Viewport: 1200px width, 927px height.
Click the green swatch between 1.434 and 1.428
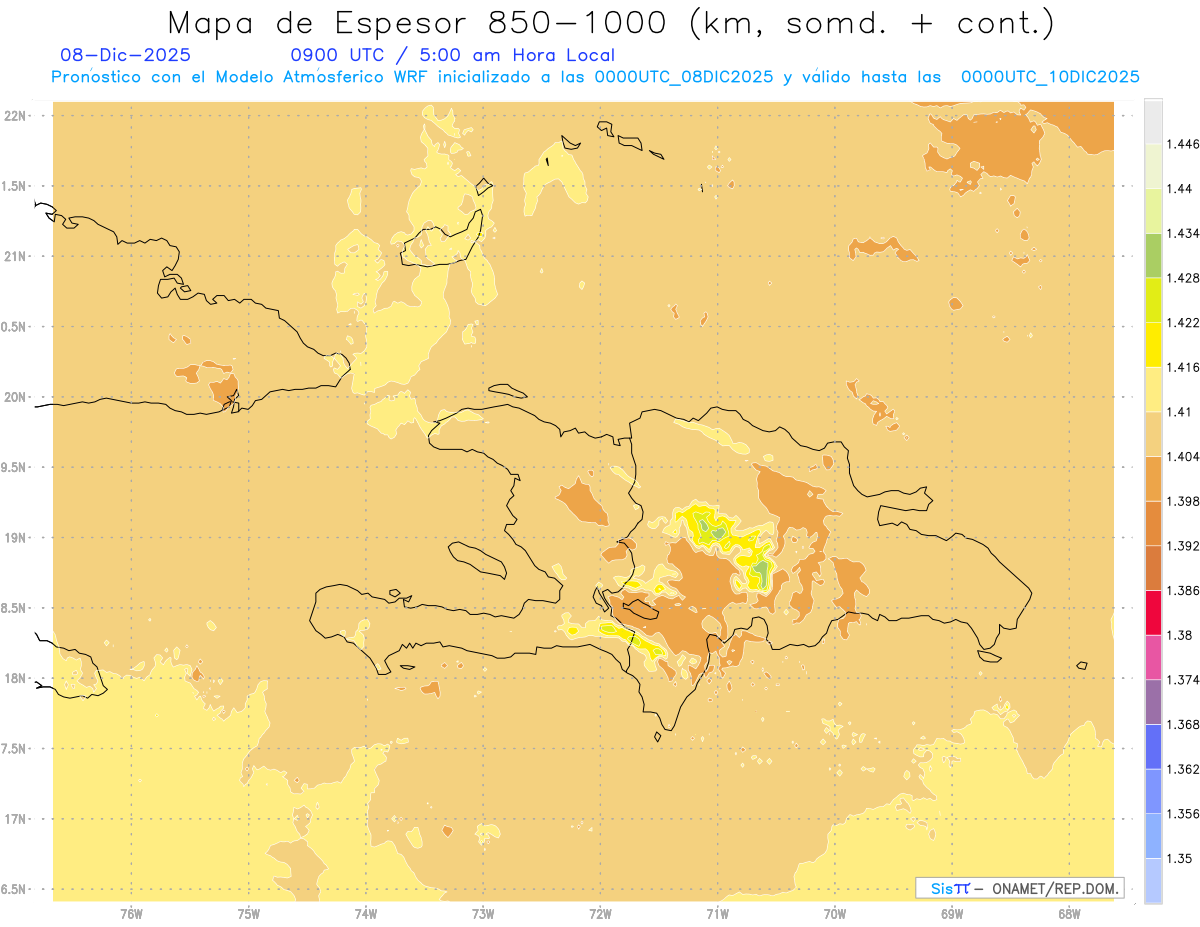[x=1153, y=256]
